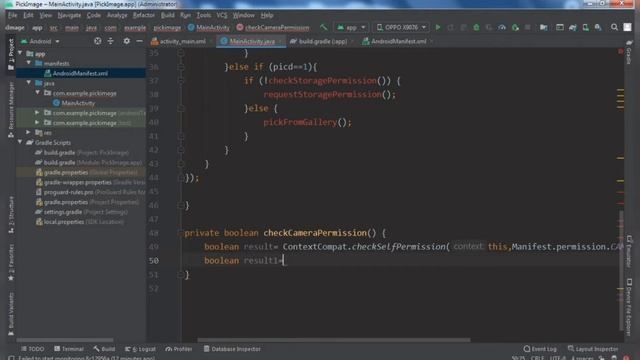Image resolution: width=640 pixels, height=360 pixels.
Task: Open the Logcat tool window
Action: point(140,349)
